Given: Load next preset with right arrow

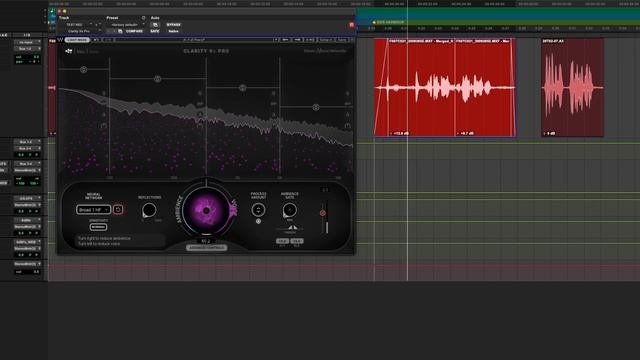Looking at the screenshot, I should tap(298, 40).
